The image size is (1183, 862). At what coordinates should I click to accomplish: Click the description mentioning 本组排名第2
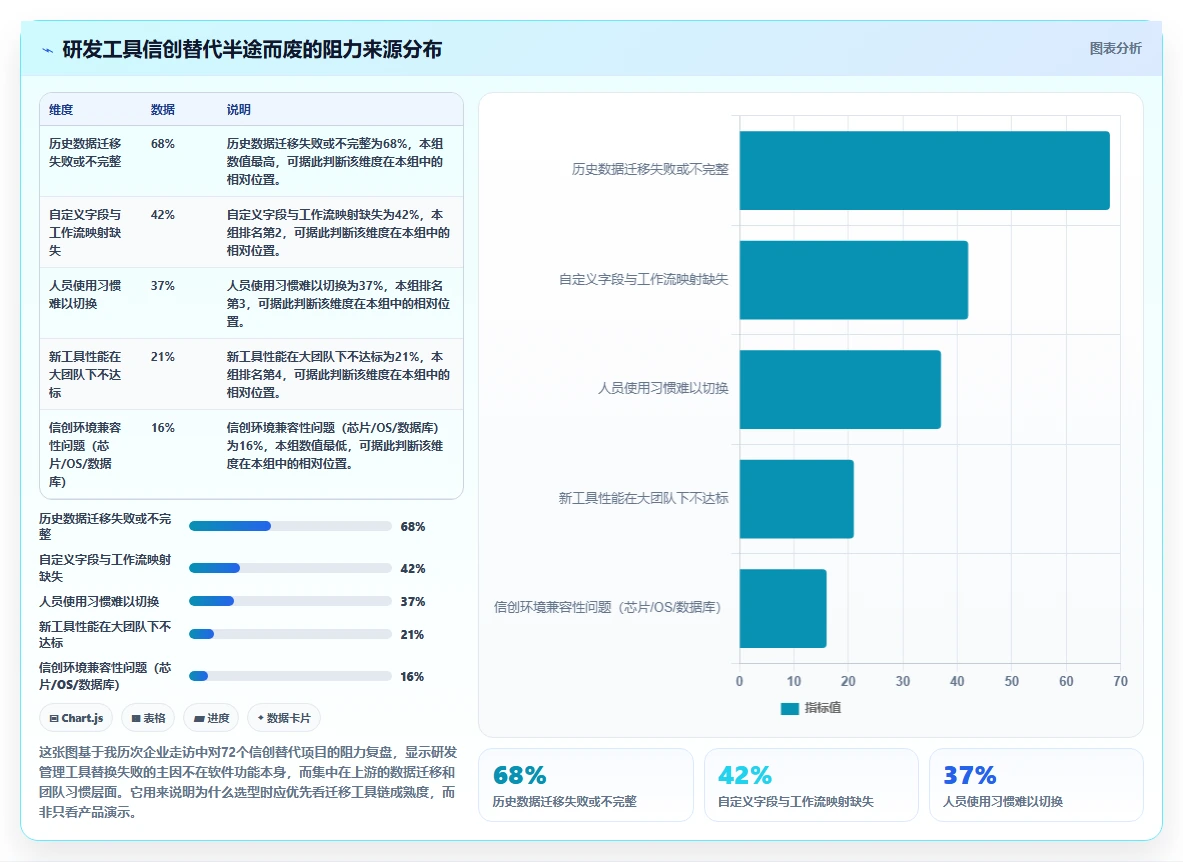point(338,232)
